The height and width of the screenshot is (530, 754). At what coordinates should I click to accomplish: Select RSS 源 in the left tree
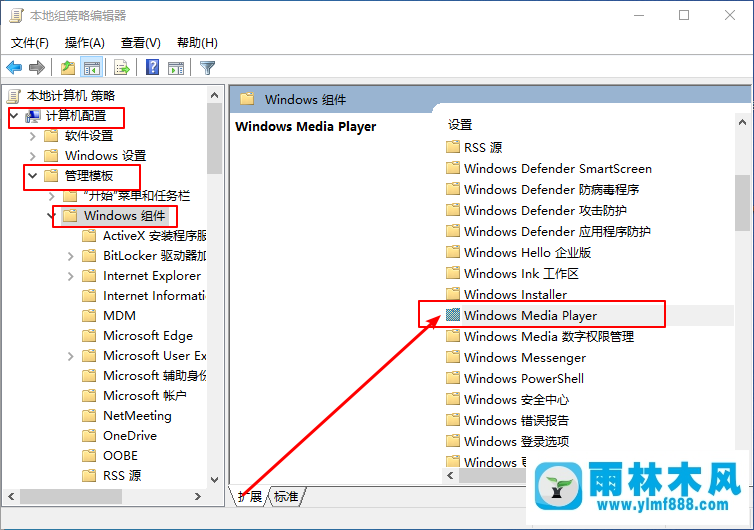[x=122, y=476]
